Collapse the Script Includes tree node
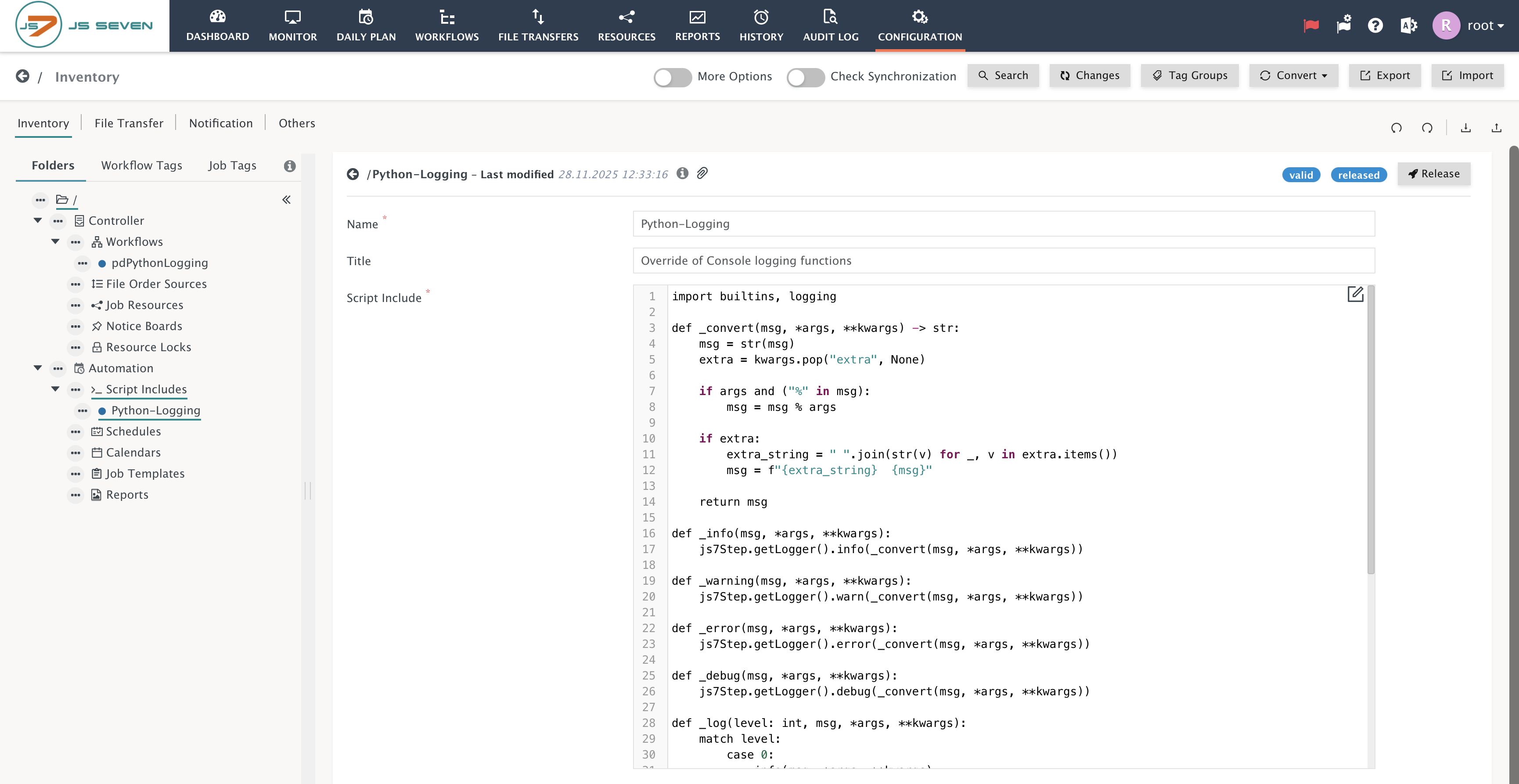This screenshot has height=784, width=1519. pyautogui.click(x=55, y=389)
